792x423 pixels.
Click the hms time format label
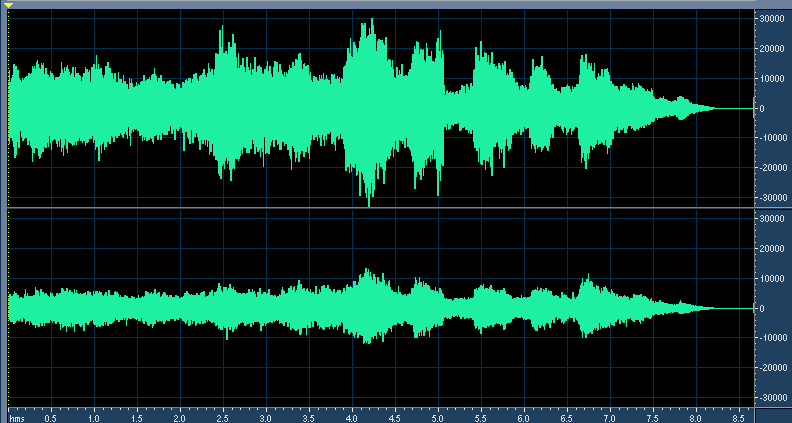[x=18, y=415]
